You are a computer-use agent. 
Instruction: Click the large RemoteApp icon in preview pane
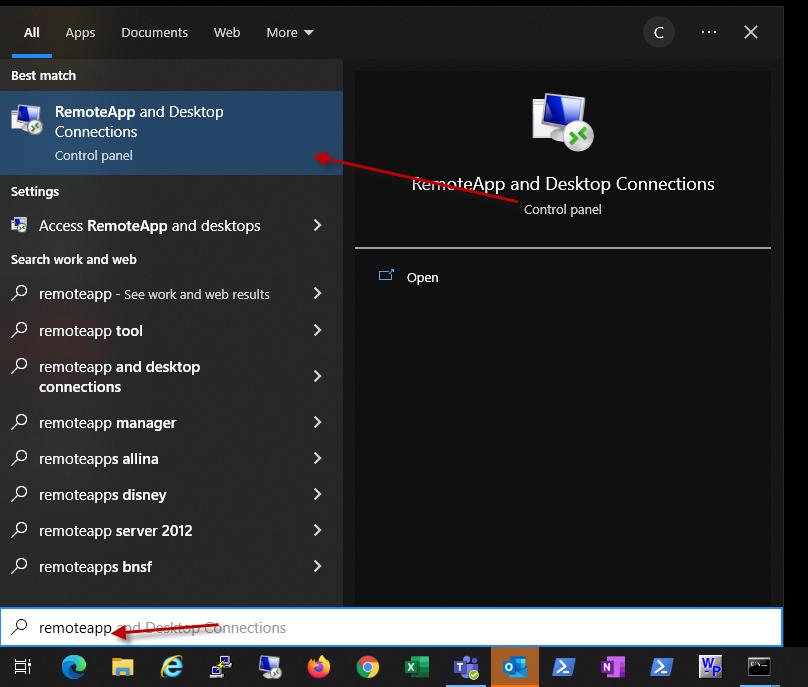coord(563,122)
